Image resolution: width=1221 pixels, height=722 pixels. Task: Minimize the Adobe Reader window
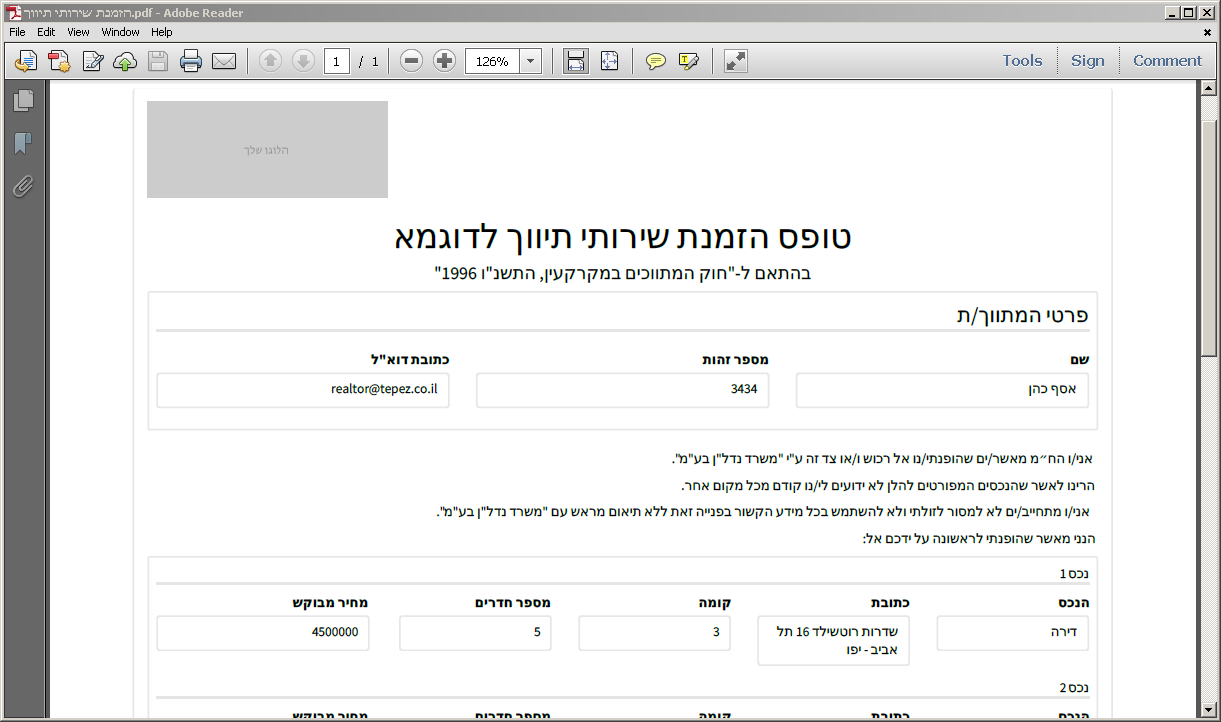click(x=1172, y=13)
